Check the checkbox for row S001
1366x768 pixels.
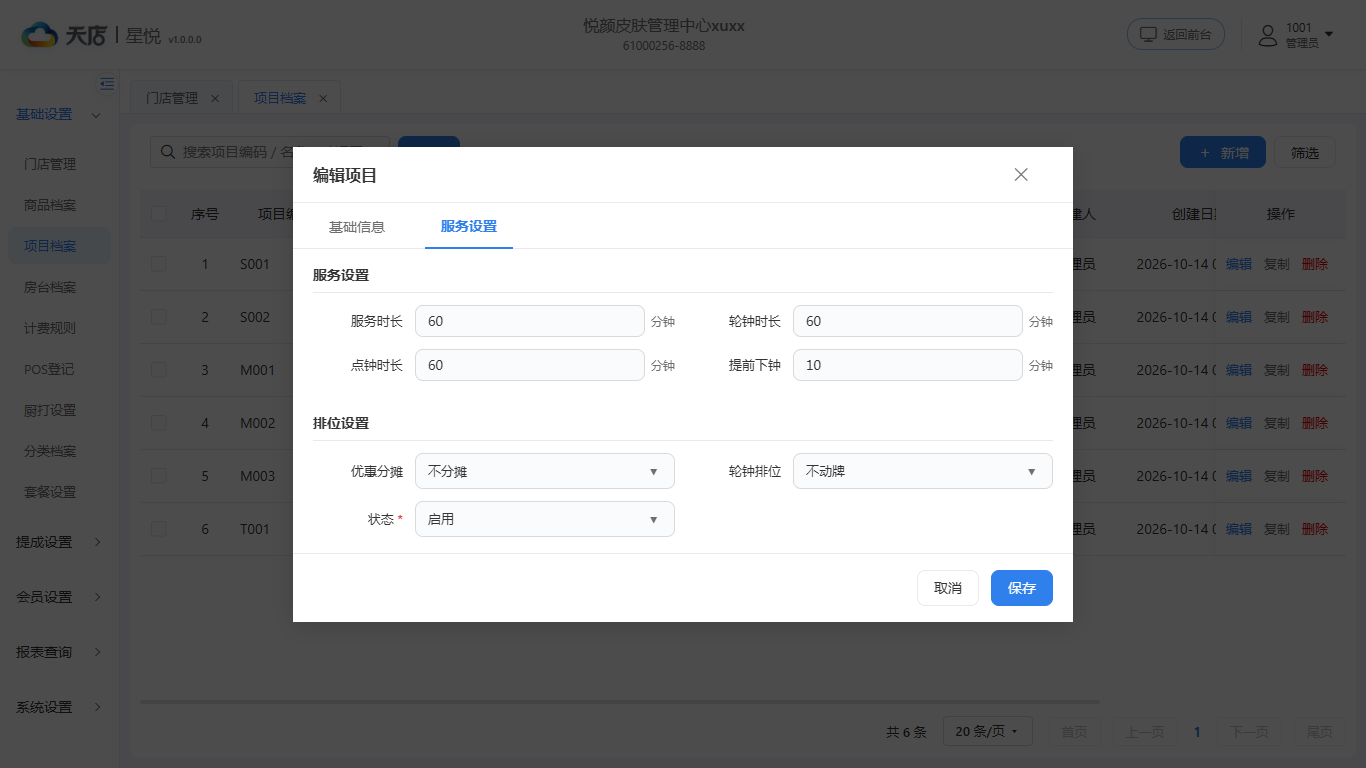tap(159, 264)
